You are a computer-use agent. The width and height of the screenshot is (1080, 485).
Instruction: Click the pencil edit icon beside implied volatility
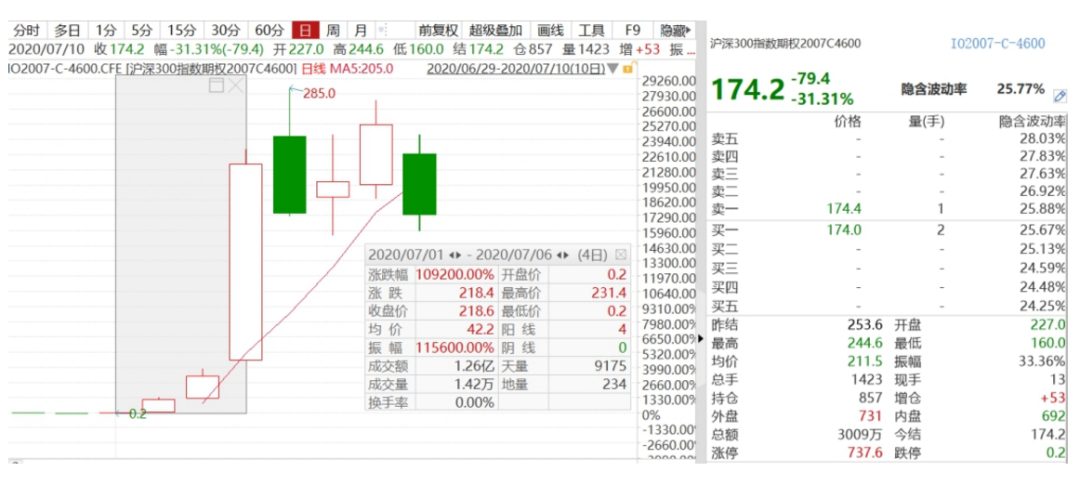1060,96
